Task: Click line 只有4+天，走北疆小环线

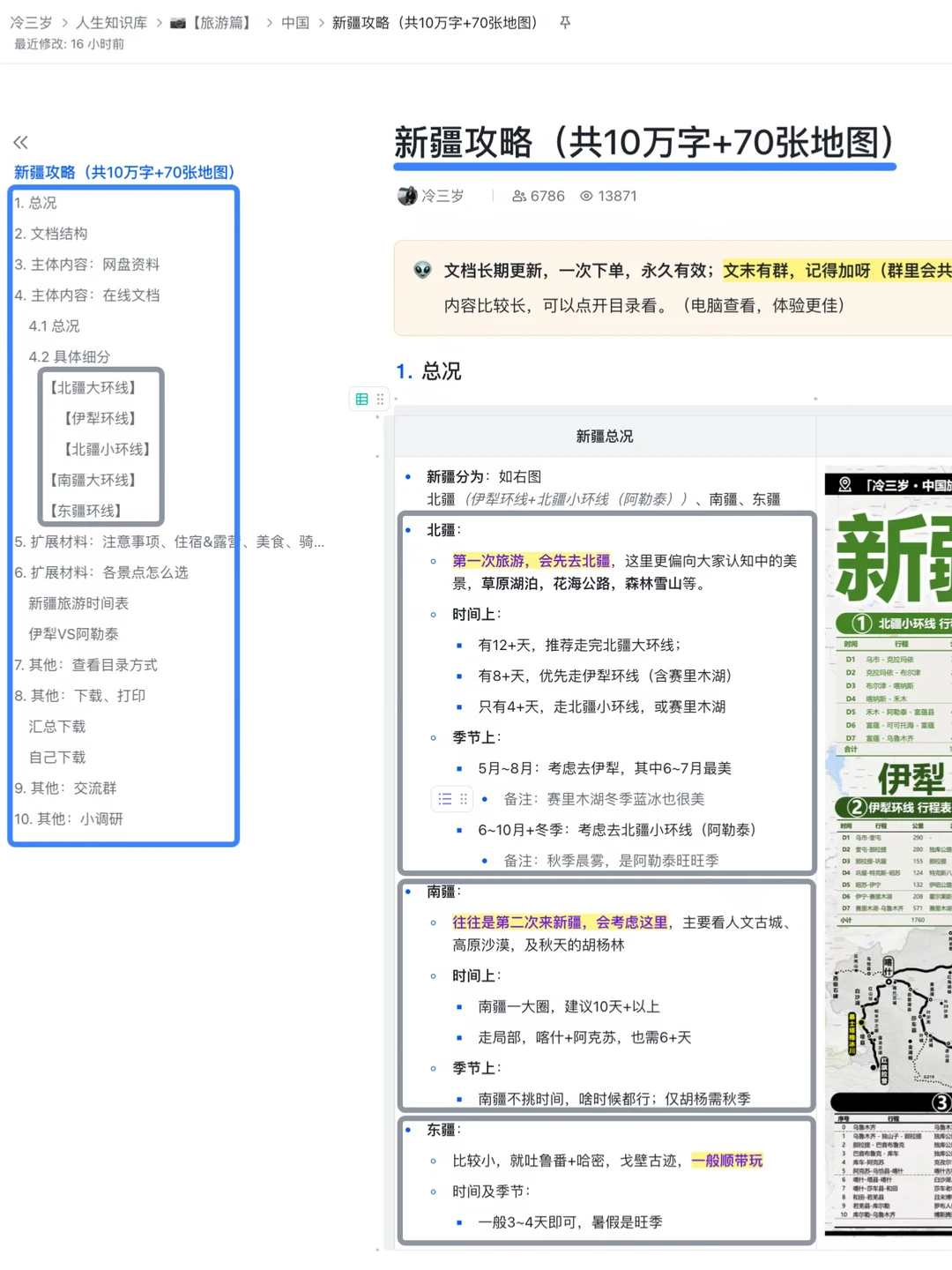Action: pos(602,707)
